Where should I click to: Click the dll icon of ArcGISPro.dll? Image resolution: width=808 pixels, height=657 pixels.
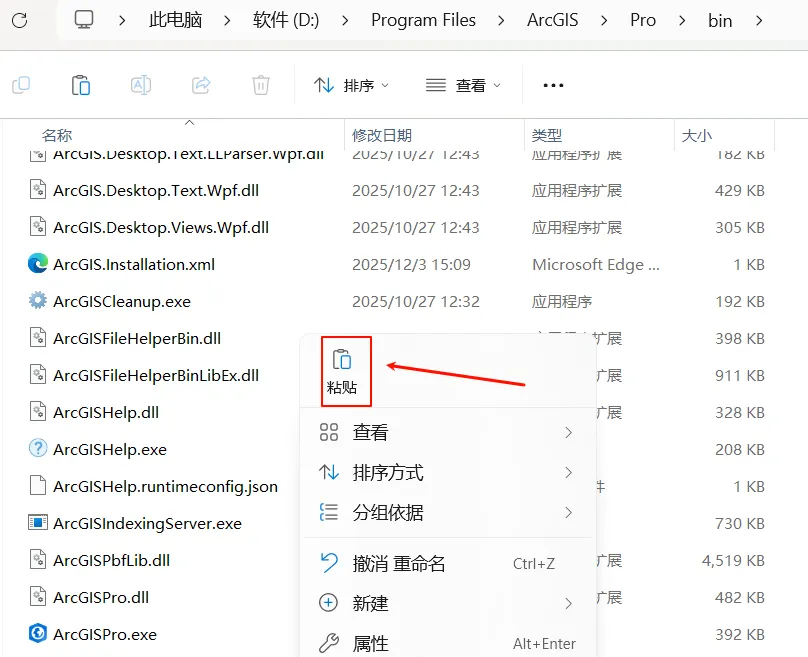pyautogui.click(x=38, y=597)
